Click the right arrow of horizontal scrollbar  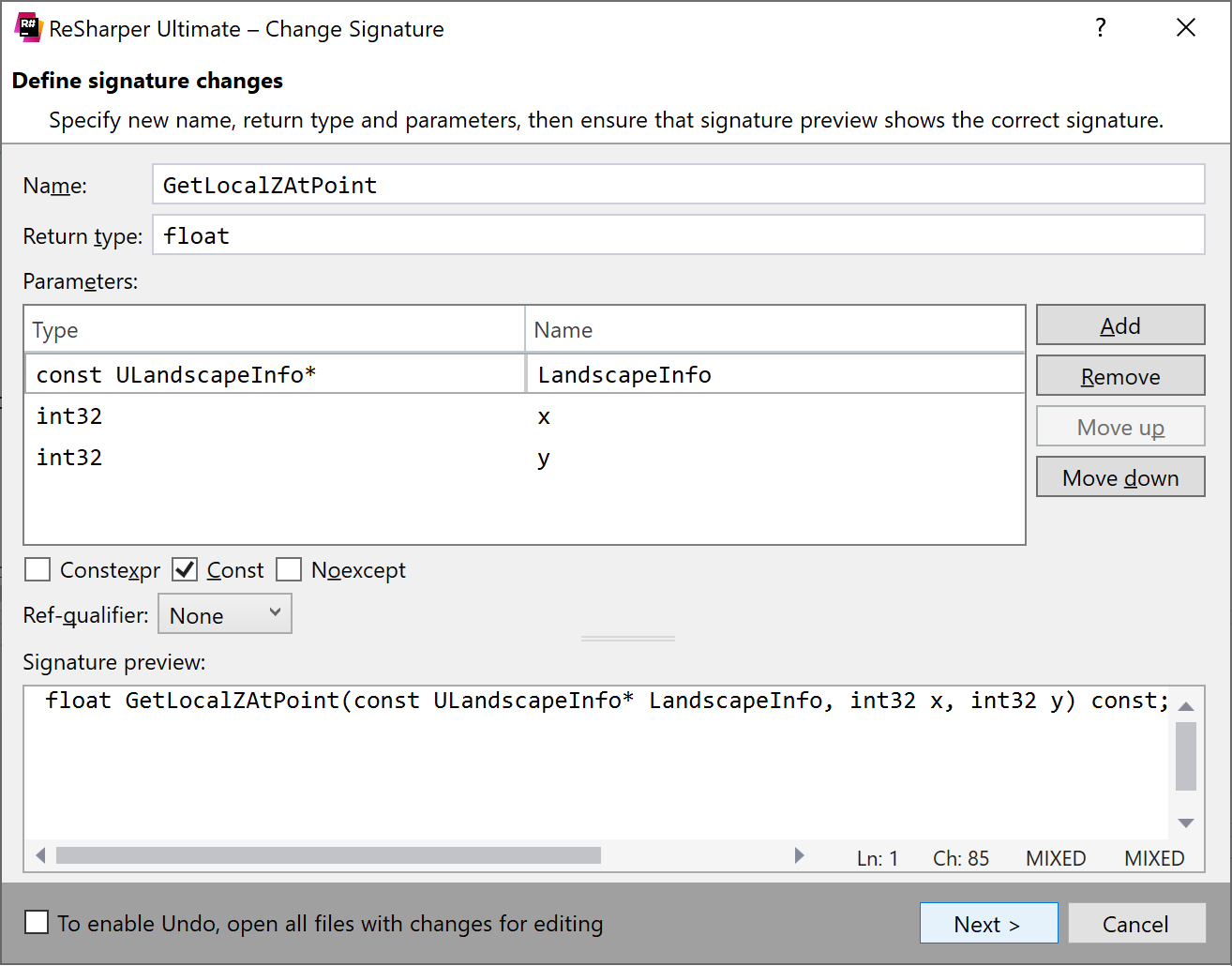(799, 855)
